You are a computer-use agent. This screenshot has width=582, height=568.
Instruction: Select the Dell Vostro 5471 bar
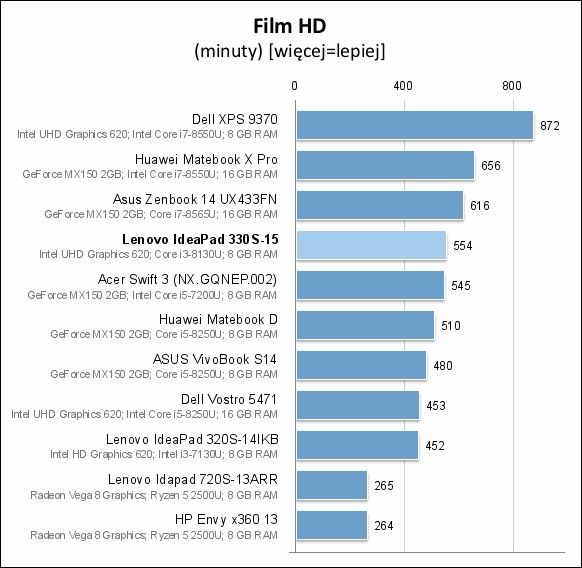tap(358, 405)
